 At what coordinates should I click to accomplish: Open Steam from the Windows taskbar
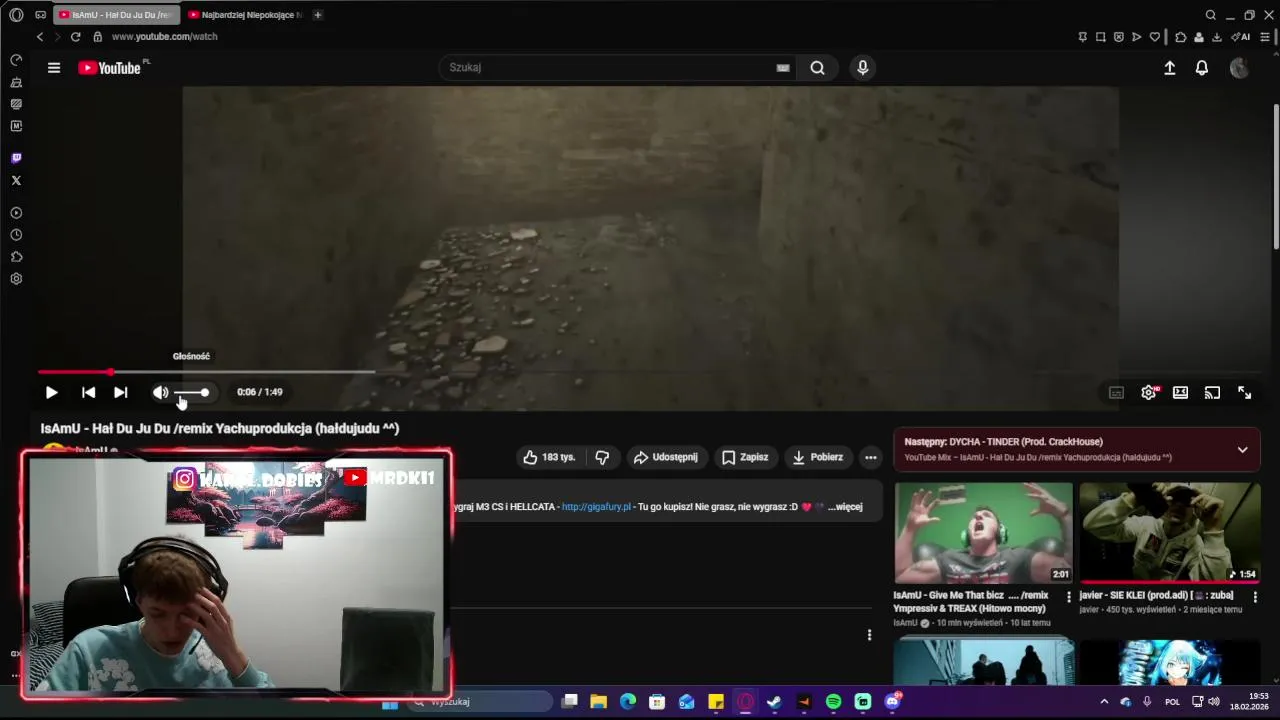774,702
